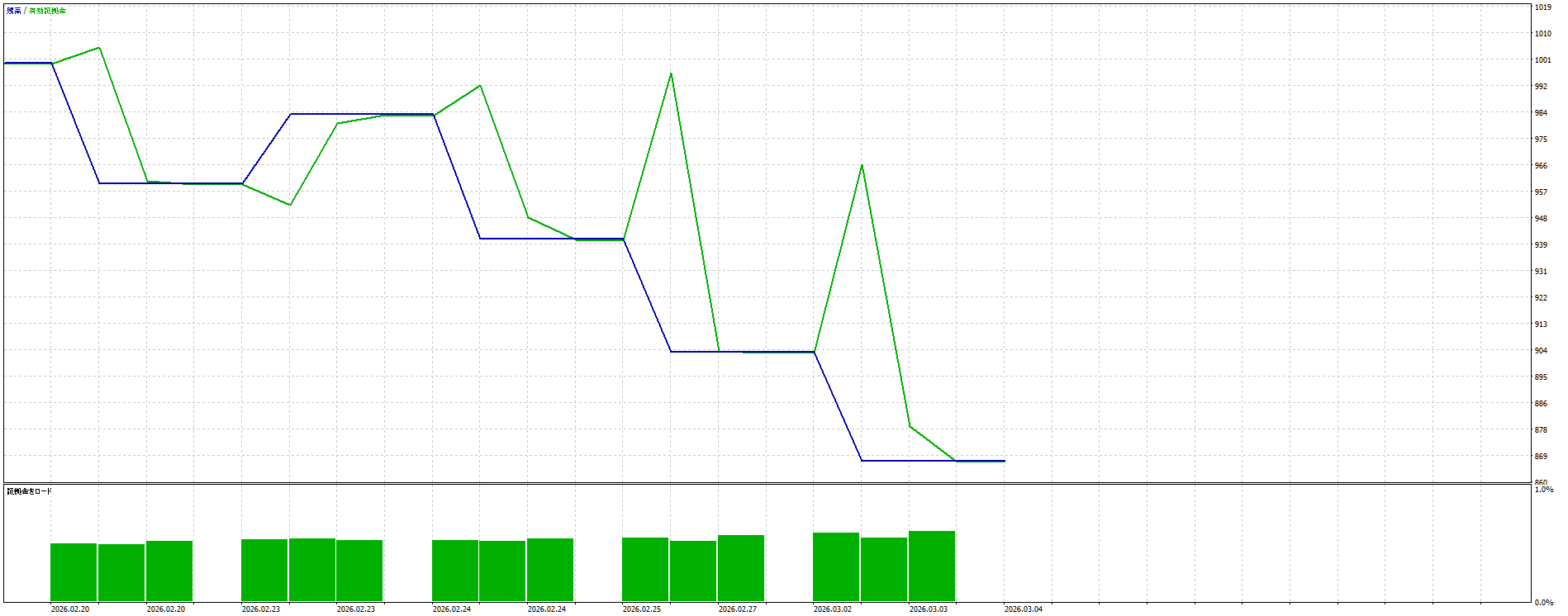Click the 1019 value on the price axis
The width and height of the screenshot is (1568, 616).
[x=1542, y=7]
